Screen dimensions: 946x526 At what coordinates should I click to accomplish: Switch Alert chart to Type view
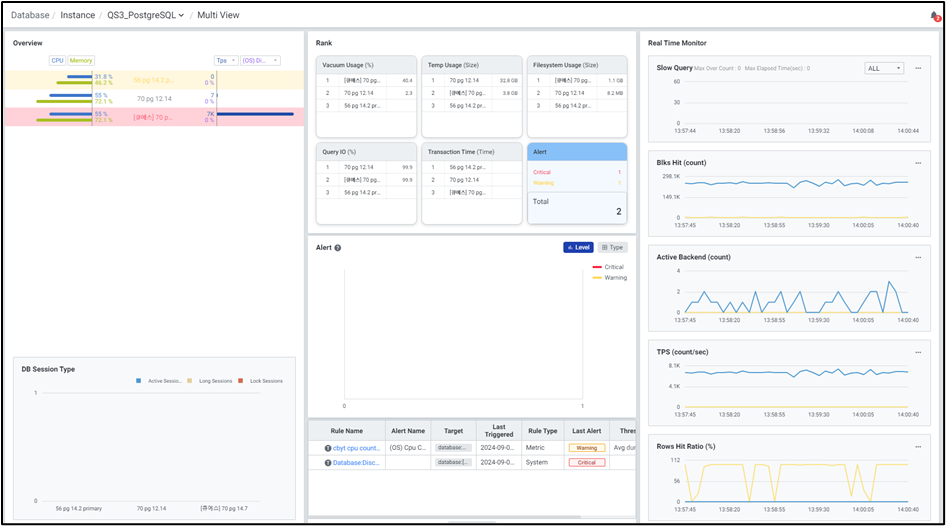point(613,247)
